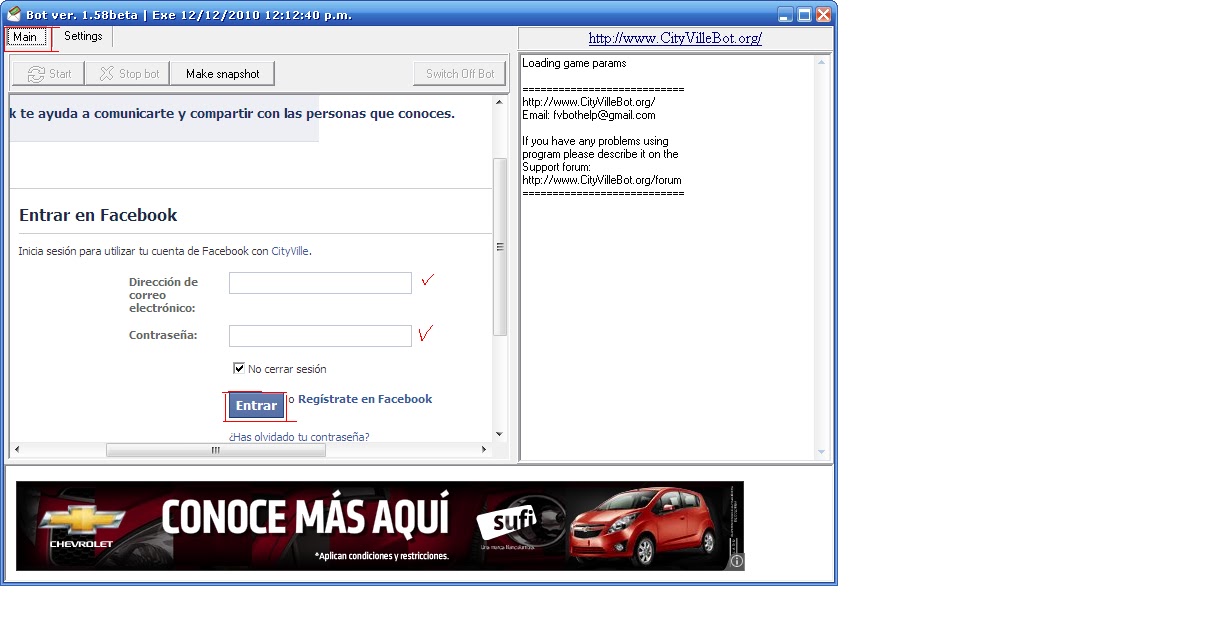Click the Entrar login button

(256, 405)
